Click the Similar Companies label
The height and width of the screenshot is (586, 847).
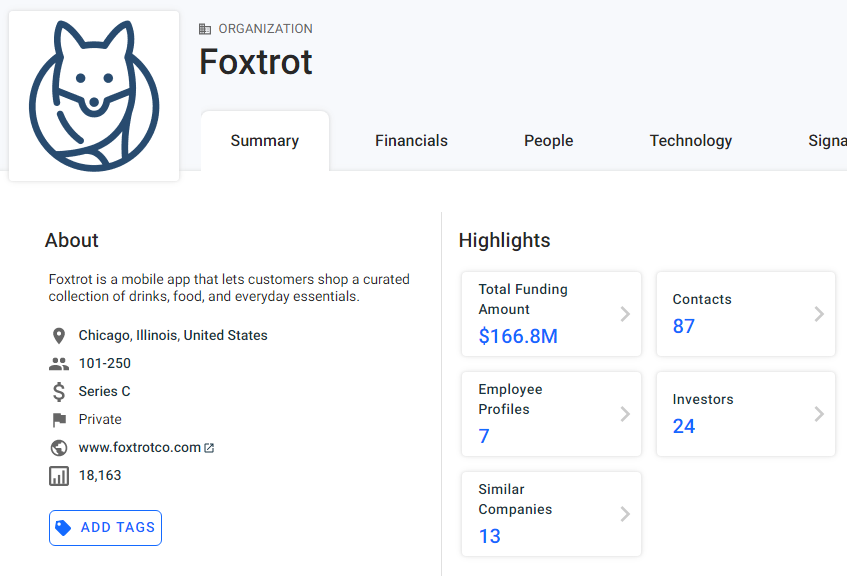coord(515,499)
